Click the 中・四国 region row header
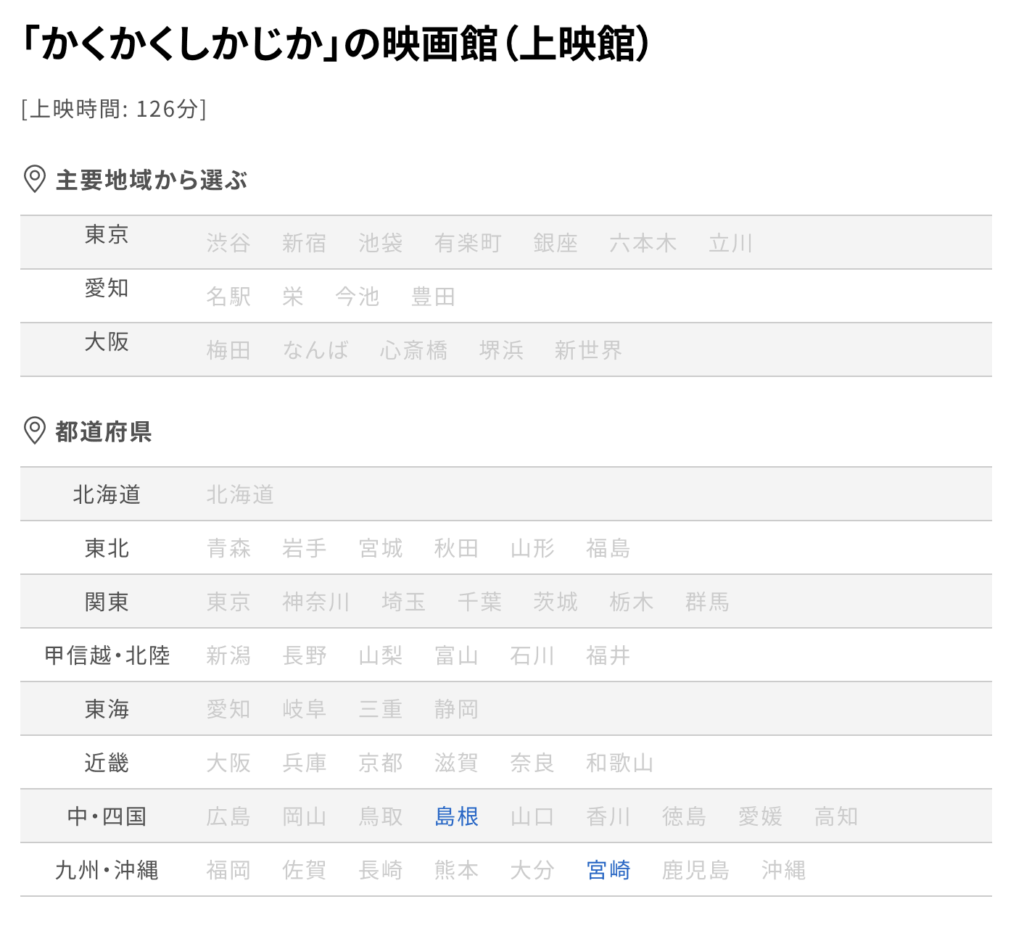 pos(106,816)
